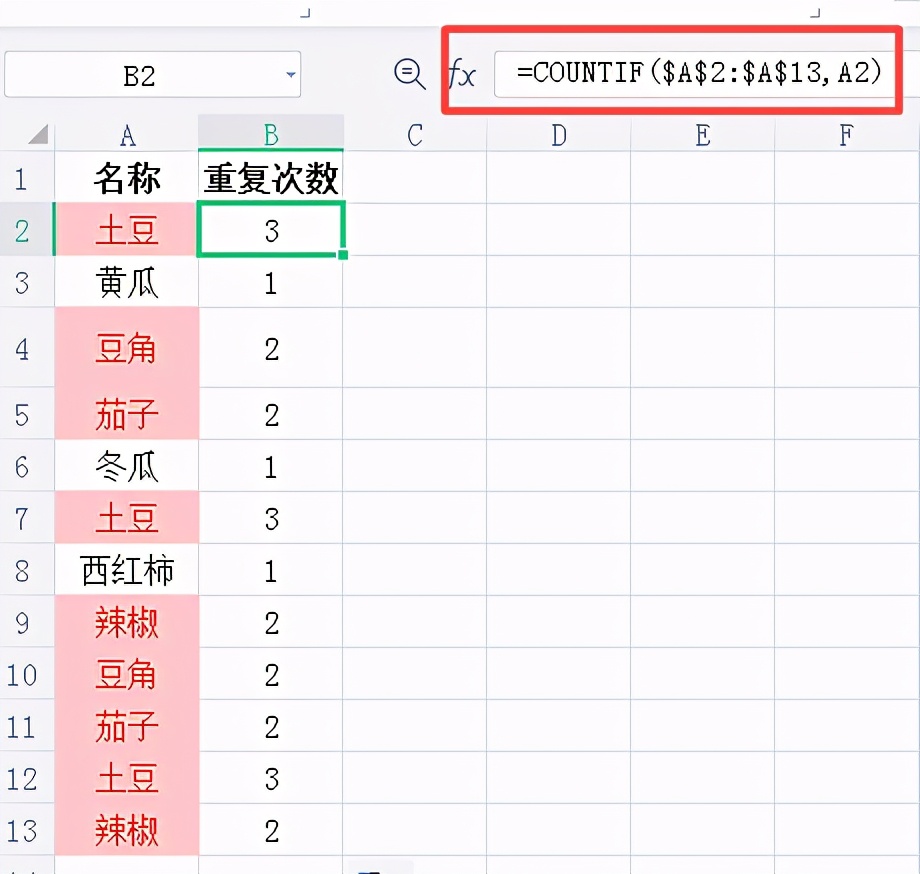Click cell B7 showing 3

coord(270,519)
